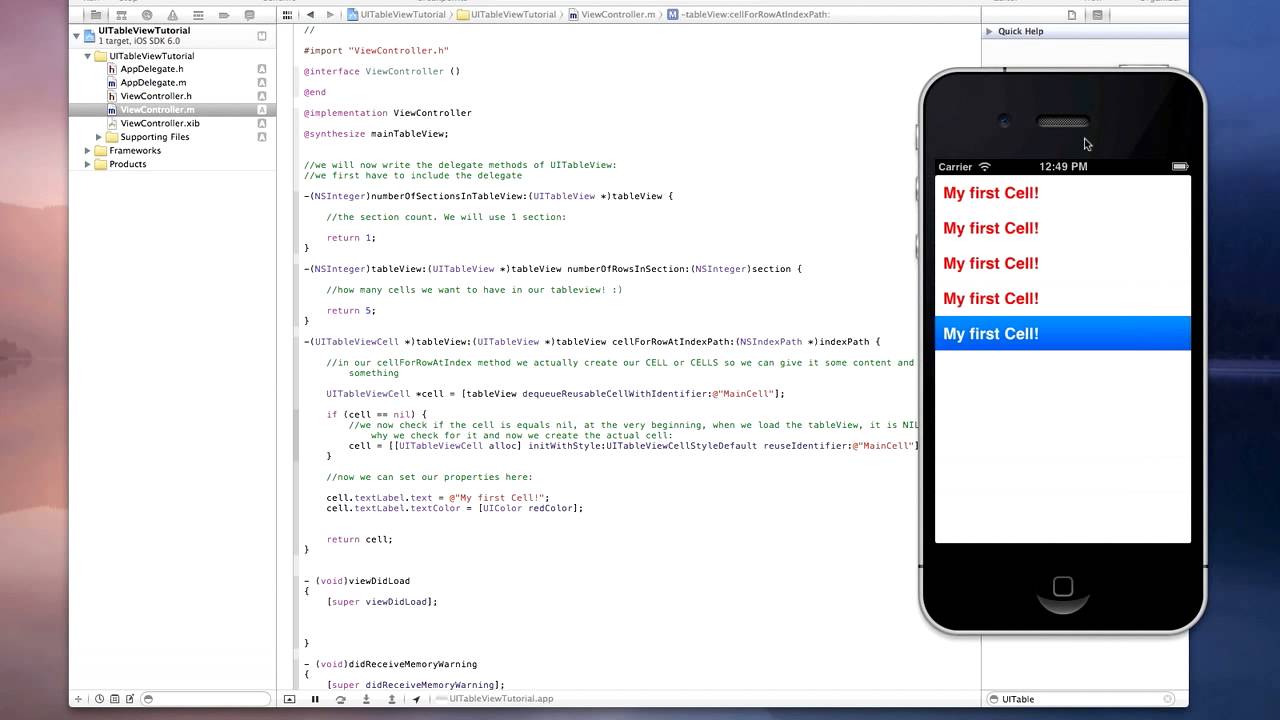The height and width of the screenshot is (720, 1280).
Task: Expand the Frameworks group
Action: pos(88,150)
